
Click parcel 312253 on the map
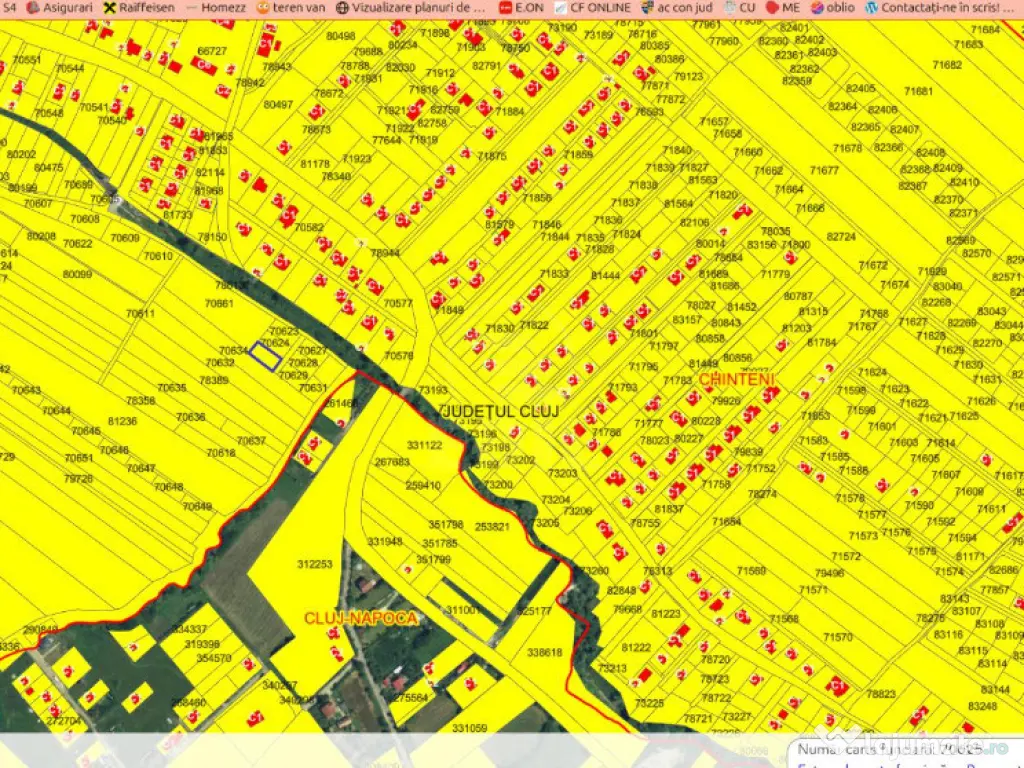click(x=314, y=564)
